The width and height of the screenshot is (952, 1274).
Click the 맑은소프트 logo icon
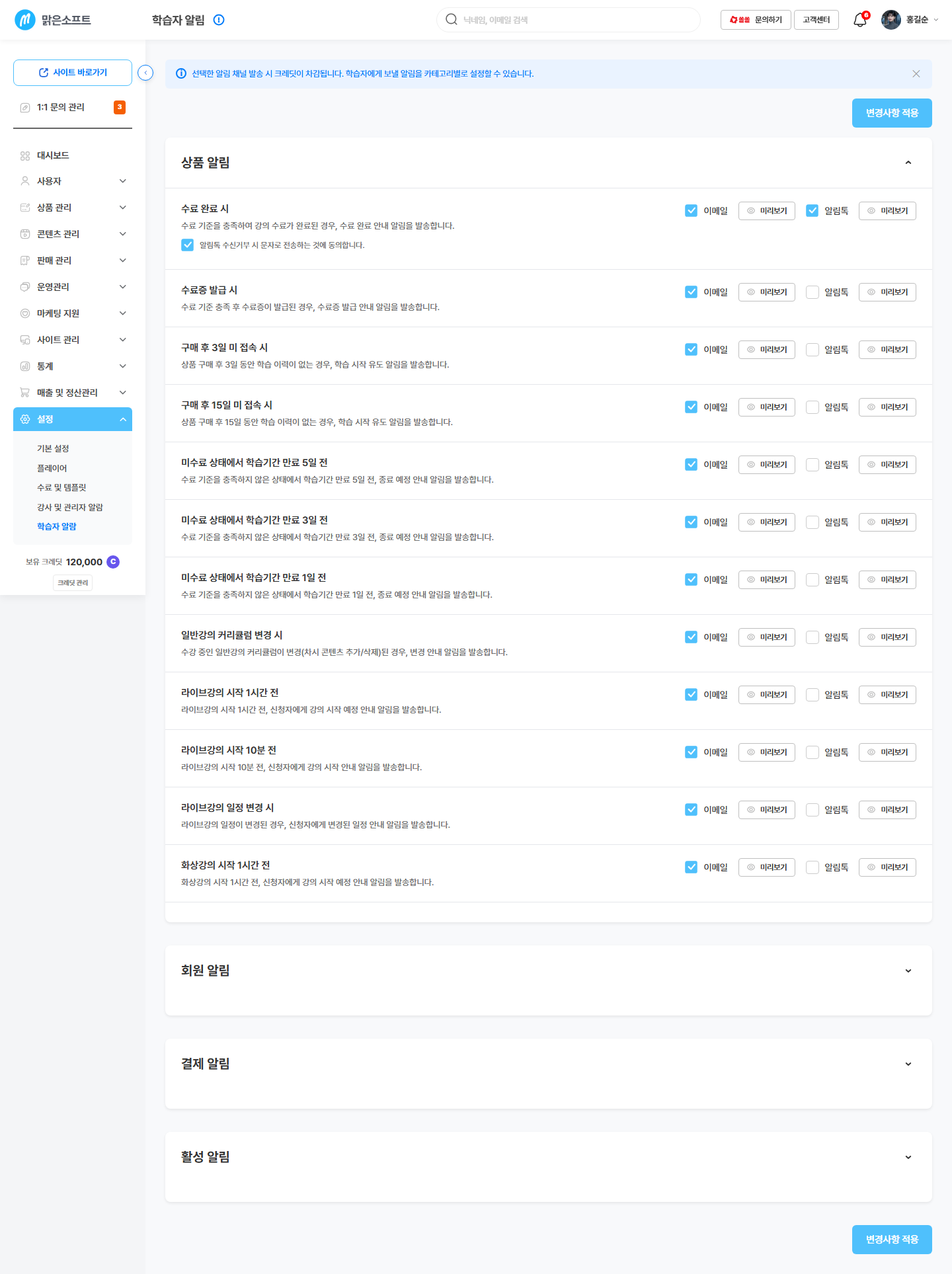(25, 20)
